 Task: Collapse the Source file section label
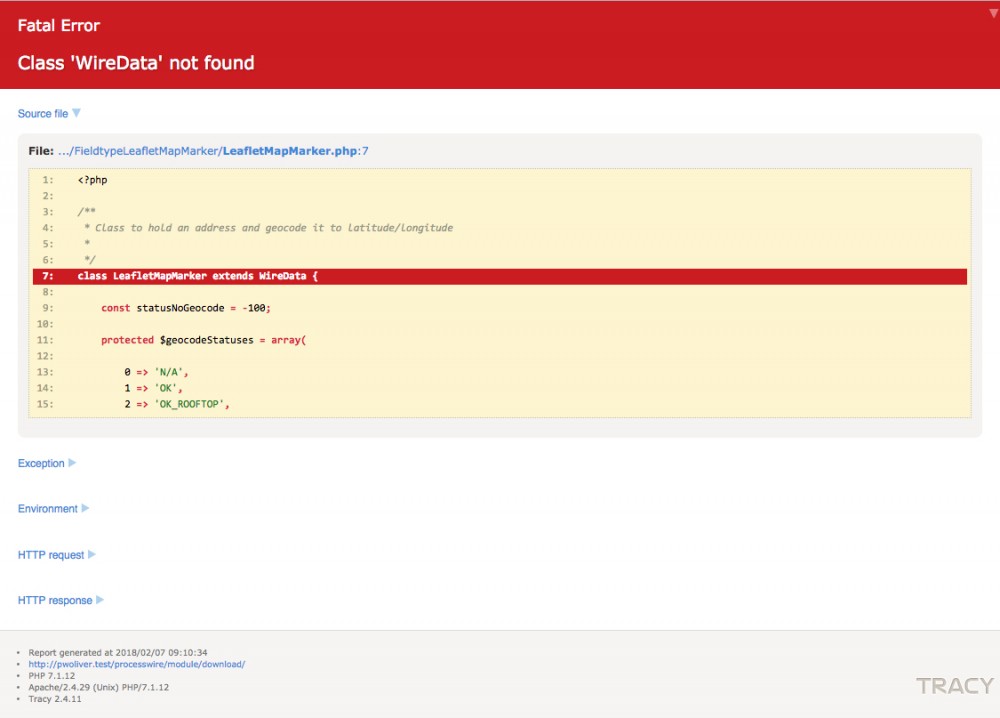[x=43, y=114]
